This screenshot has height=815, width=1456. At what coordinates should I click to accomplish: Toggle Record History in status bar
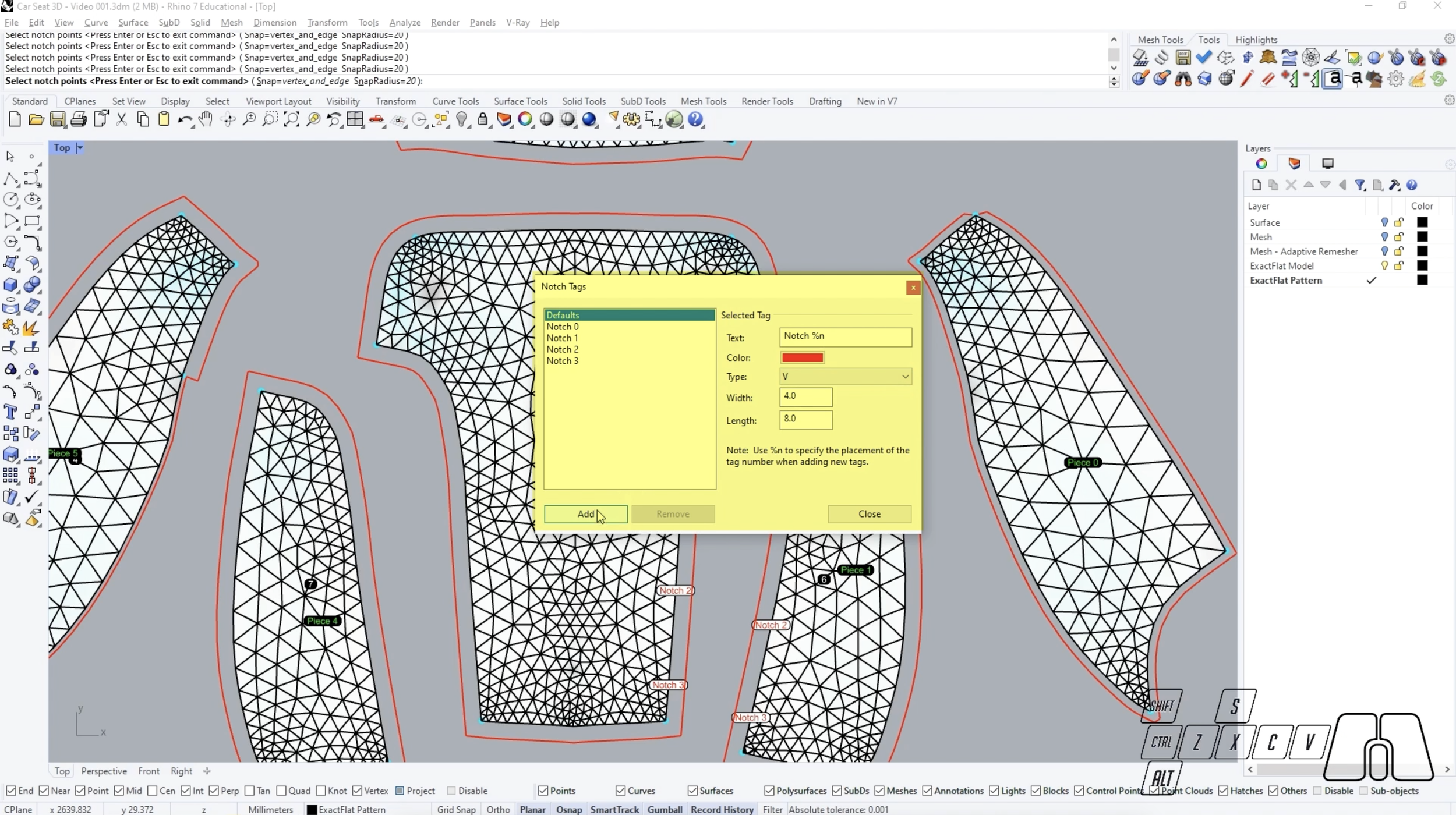722,809
